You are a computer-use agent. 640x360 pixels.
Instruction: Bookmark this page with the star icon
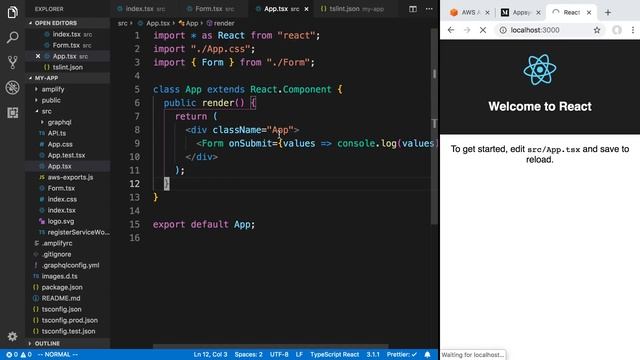coord(597,30)
